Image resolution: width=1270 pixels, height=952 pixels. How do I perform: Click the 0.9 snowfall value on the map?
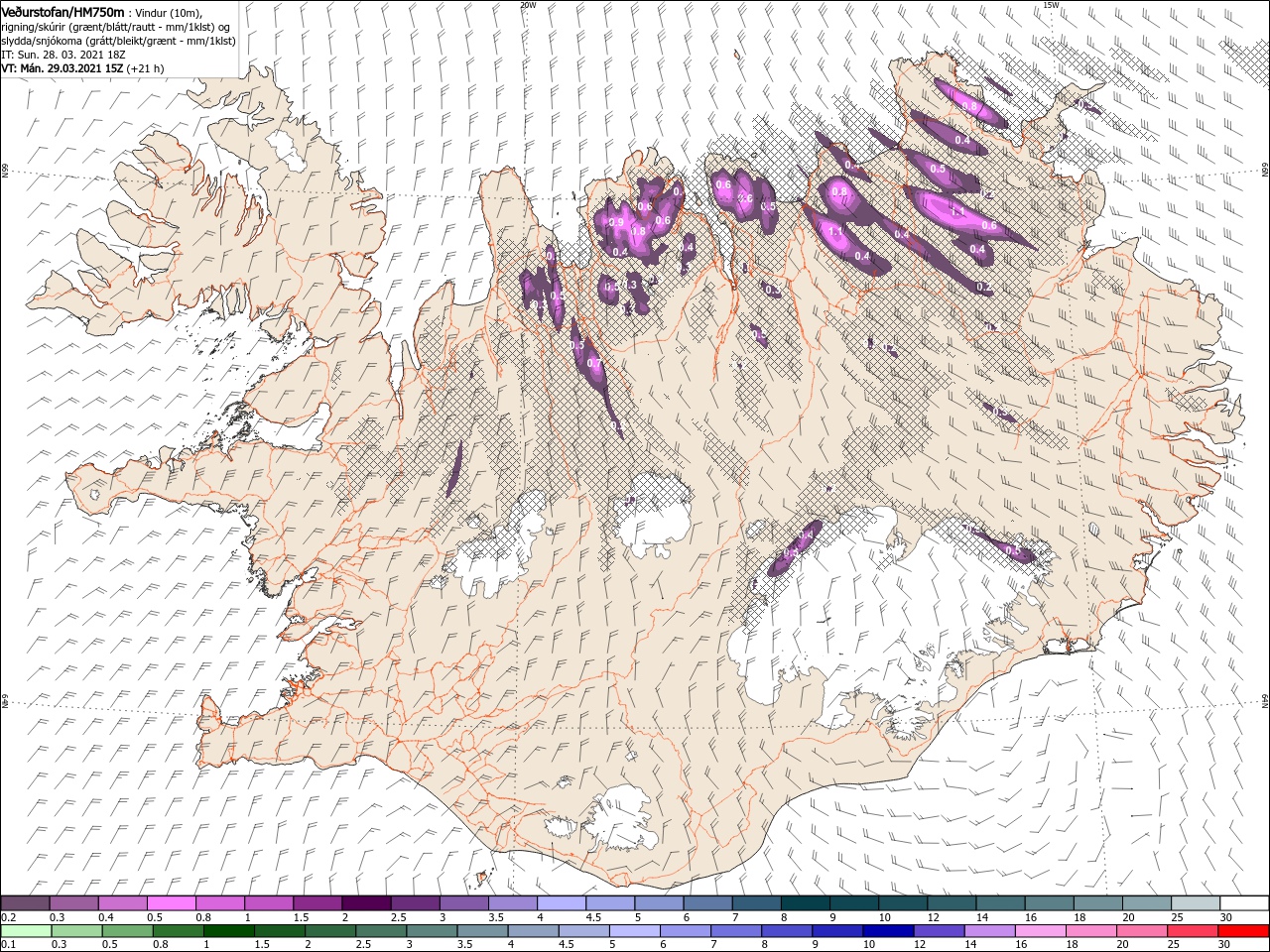616,222
